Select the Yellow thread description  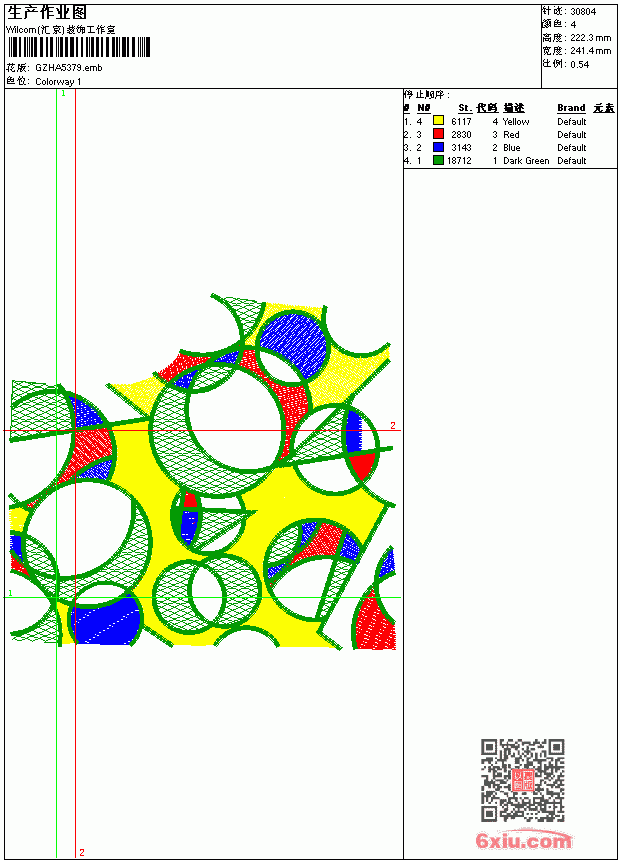(516, 122)
